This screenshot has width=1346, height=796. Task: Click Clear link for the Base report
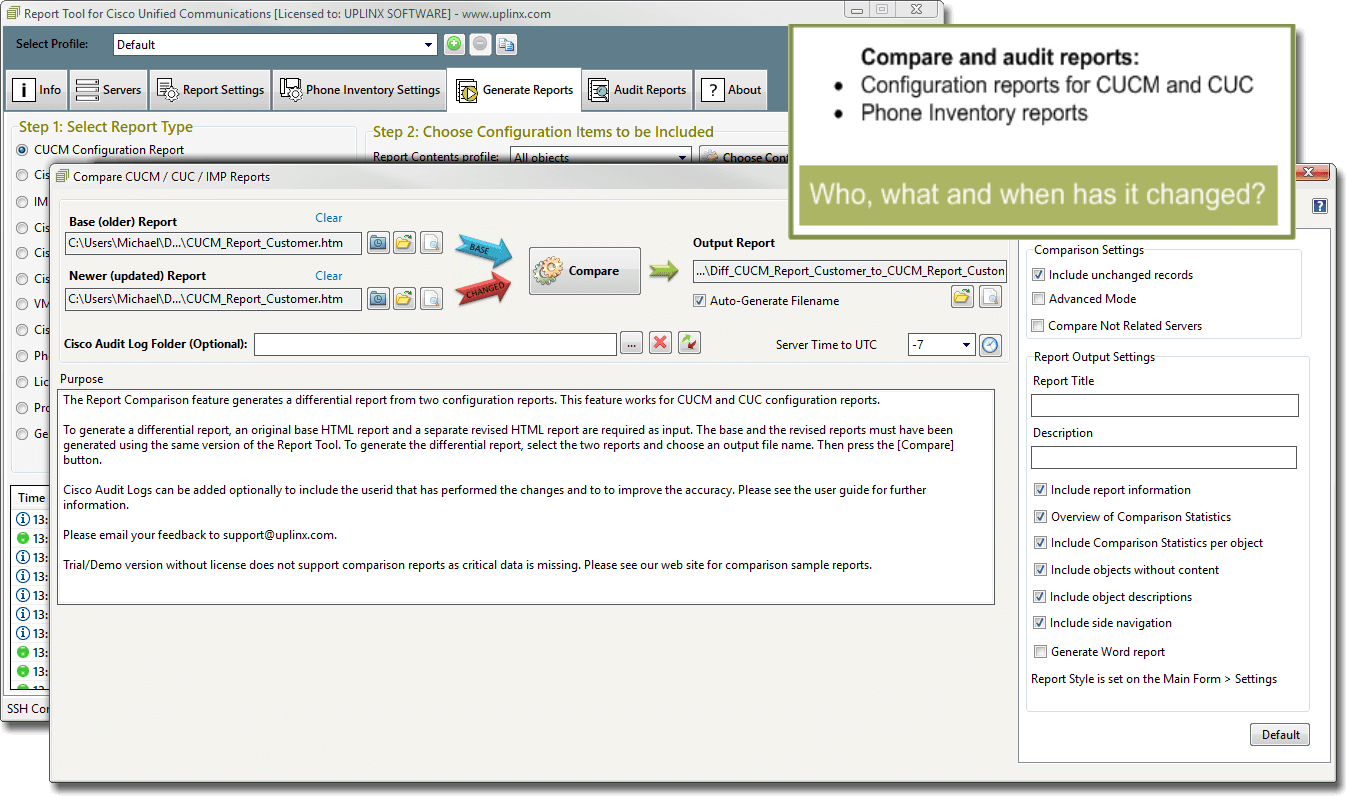(x=329, y=218)
